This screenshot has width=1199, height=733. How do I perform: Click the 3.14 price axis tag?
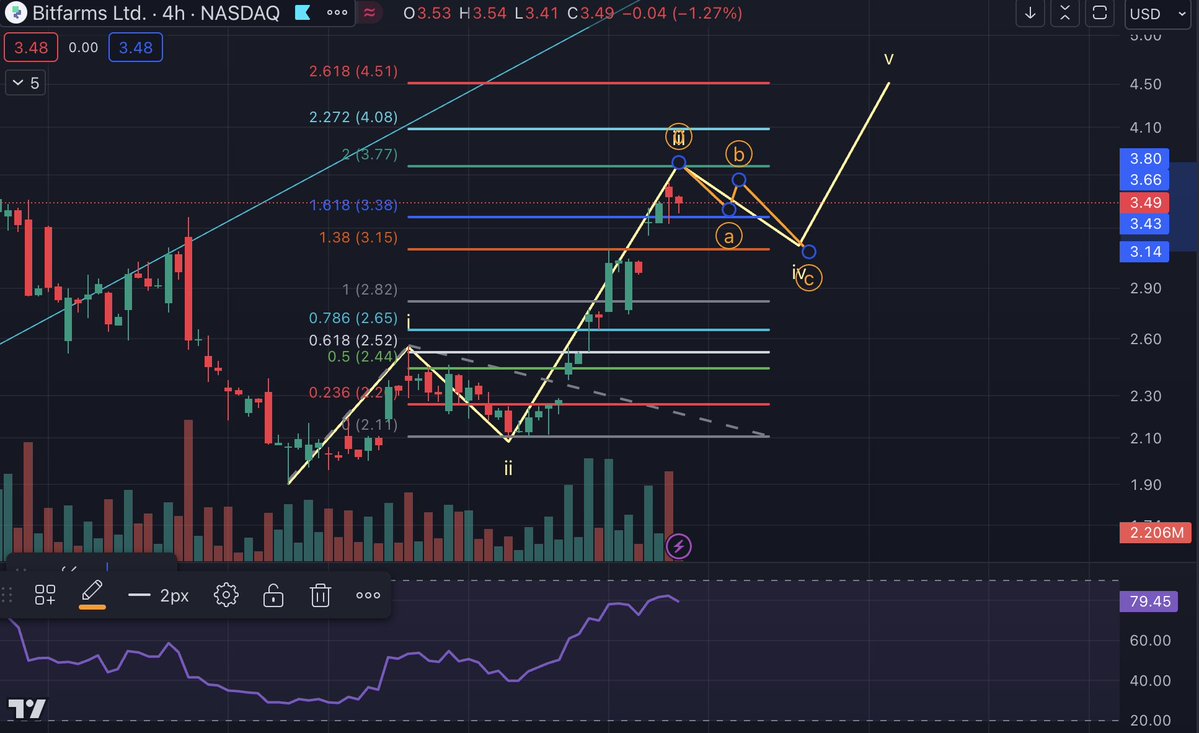(x=1145, y=251)
